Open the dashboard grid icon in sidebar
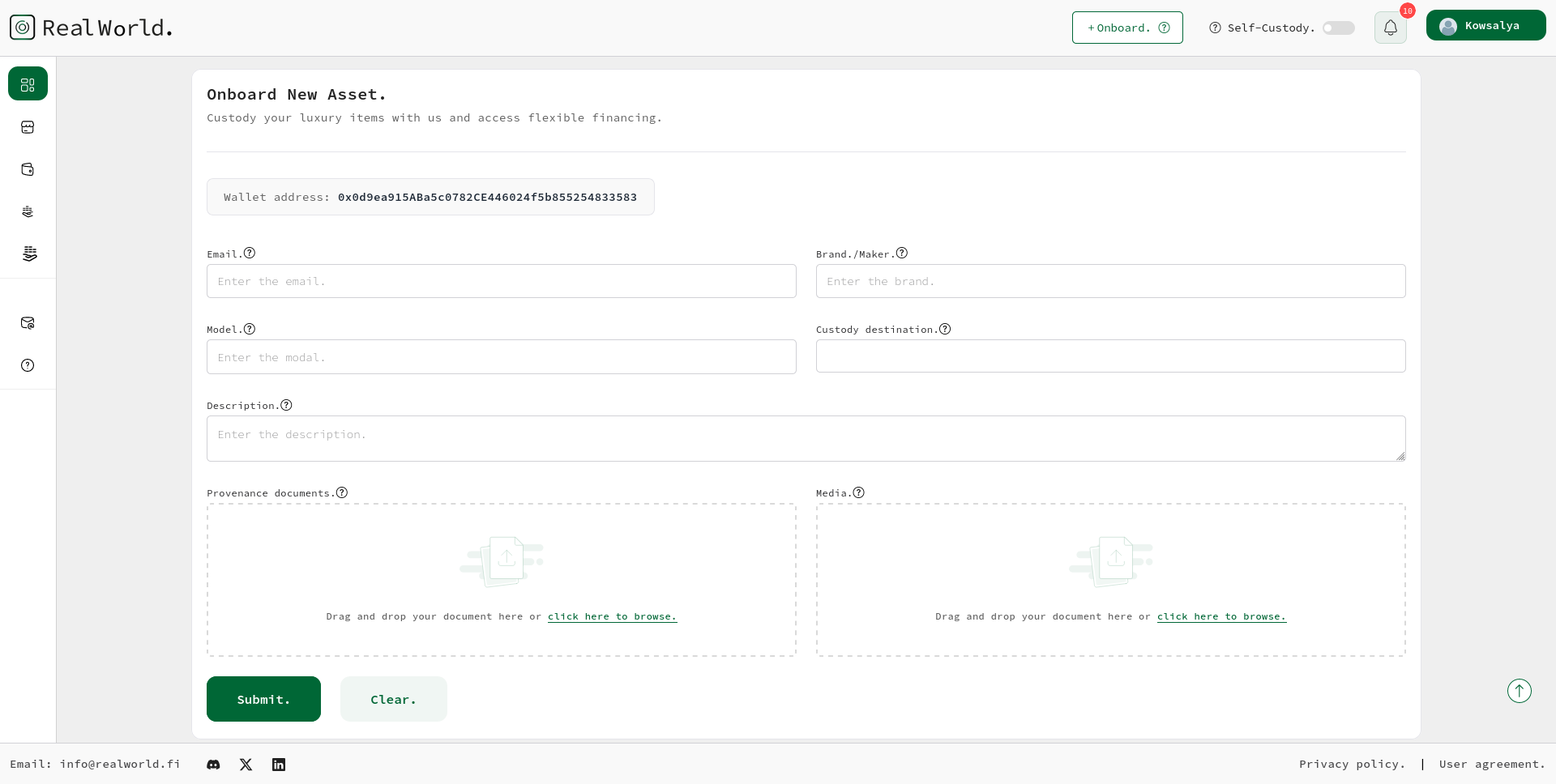This screenshot has height=784, width=1556. click(x=28, y=84)
